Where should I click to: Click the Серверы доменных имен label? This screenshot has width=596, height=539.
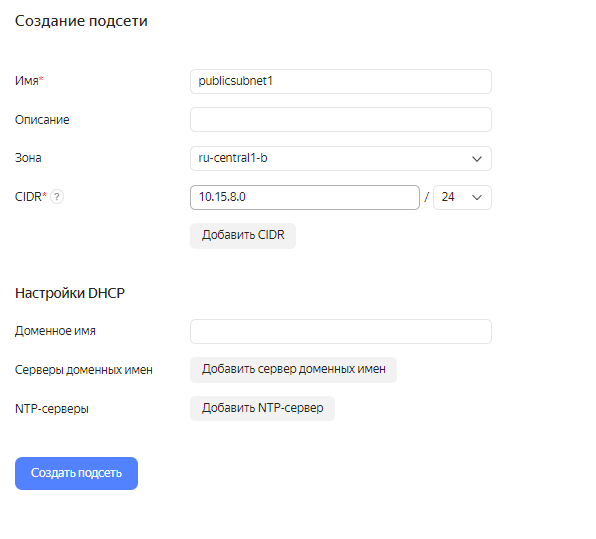[84, 370]
